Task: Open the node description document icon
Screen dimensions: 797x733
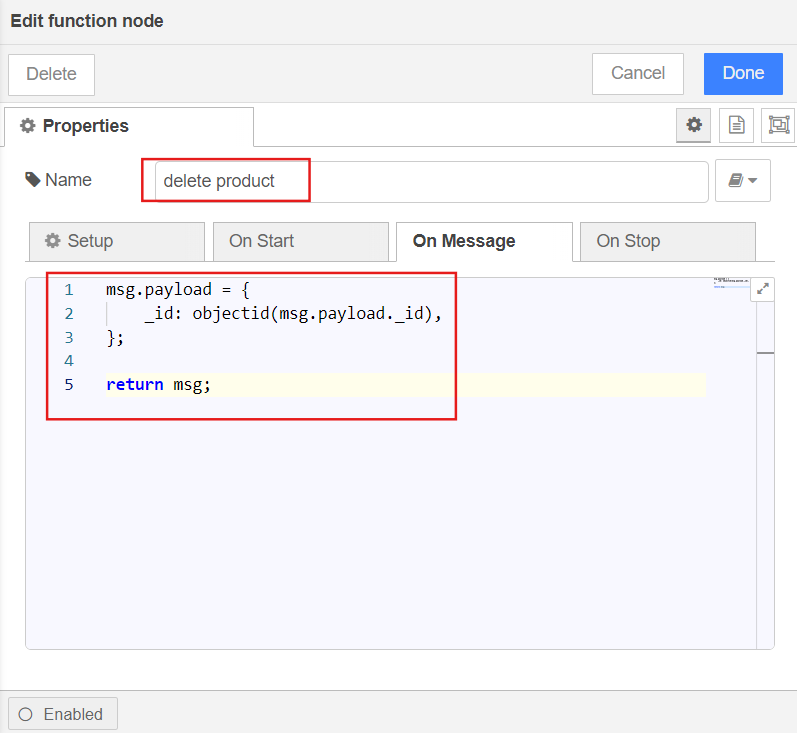Action: pyautogui.click(x=736, y=125)
